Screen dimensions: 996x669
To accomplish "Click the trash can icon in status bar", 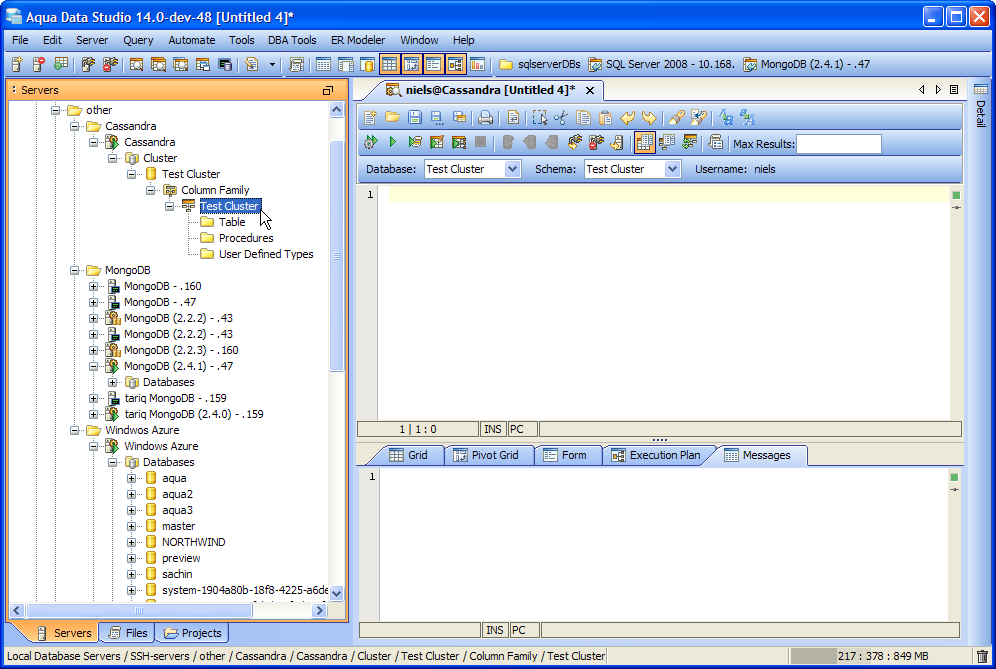I will click(x=982, y=656).
